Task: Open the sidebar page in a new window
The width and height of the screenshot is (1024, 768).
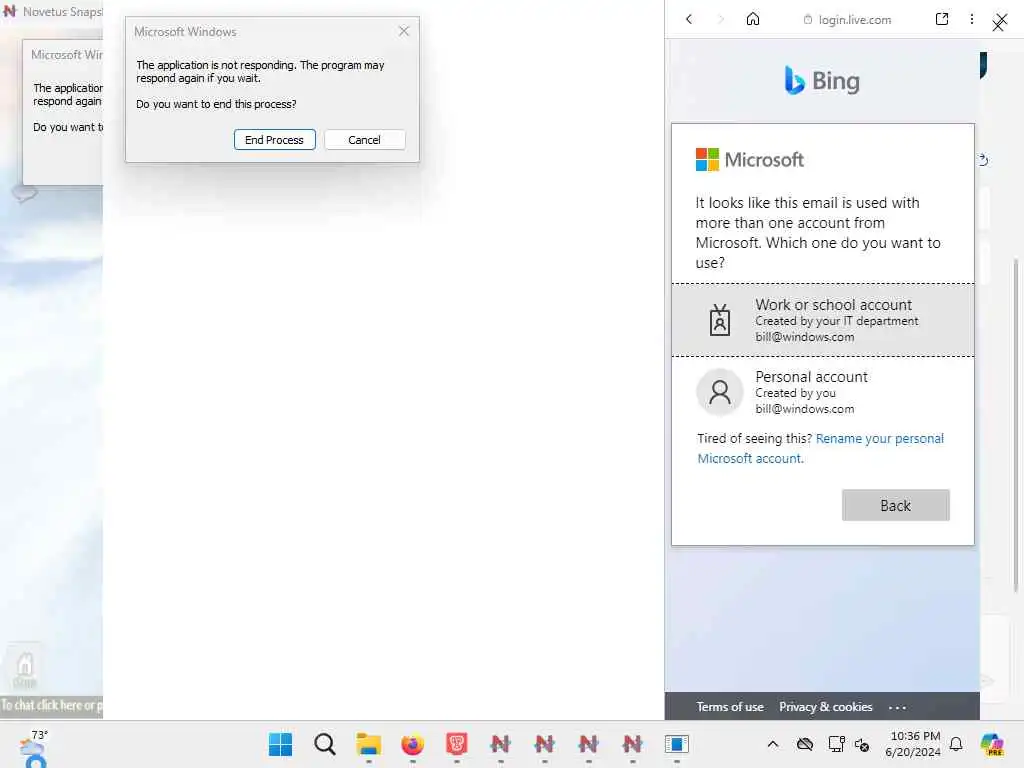Action: click(x=942, y=19)
